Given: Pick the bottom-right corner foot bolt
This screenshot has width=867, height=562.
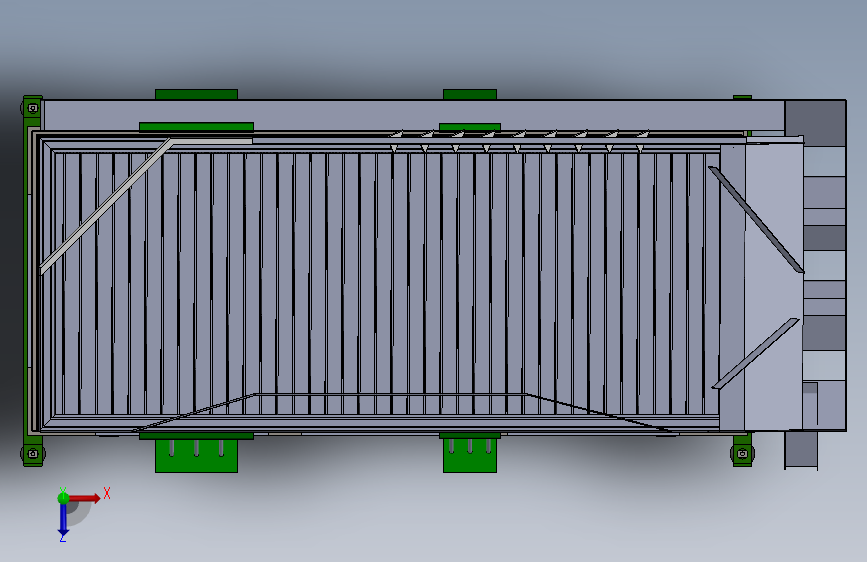Looking at the screenshot, I should click(x=742, y=454).
